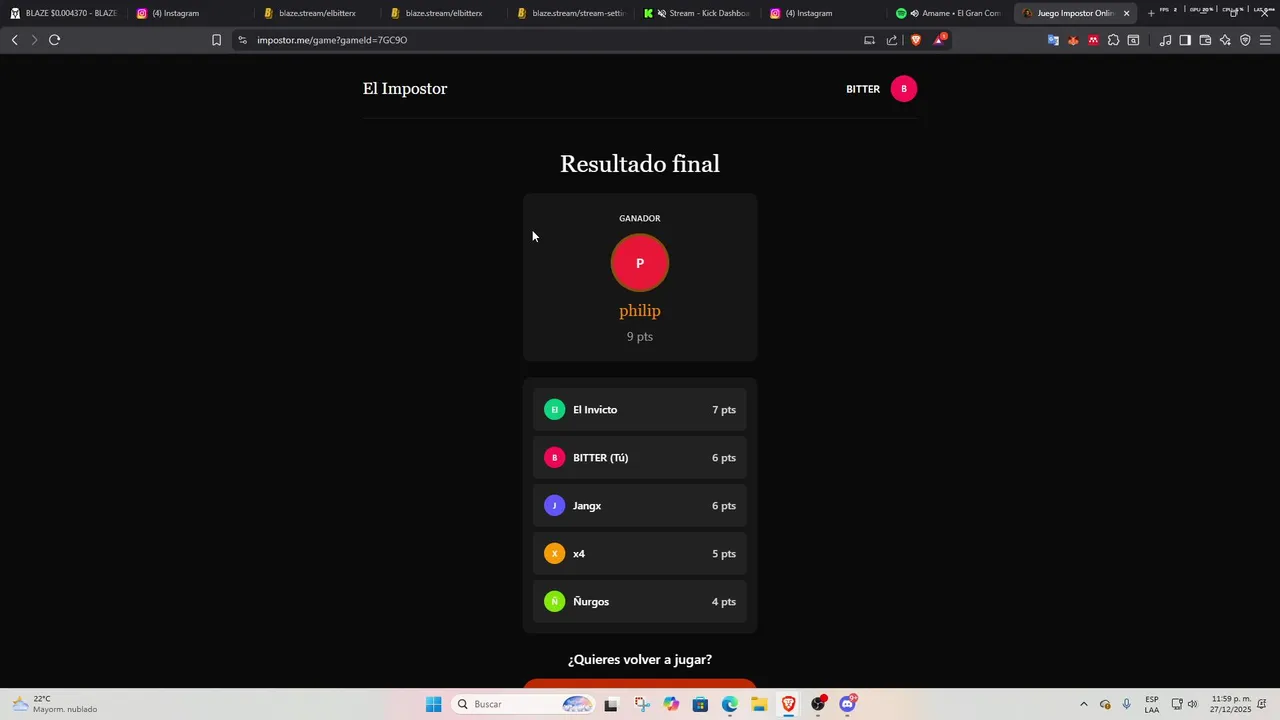Switch to the Amame - El Gran Combo tab
1280x720 pixels.
coord(950,13)
